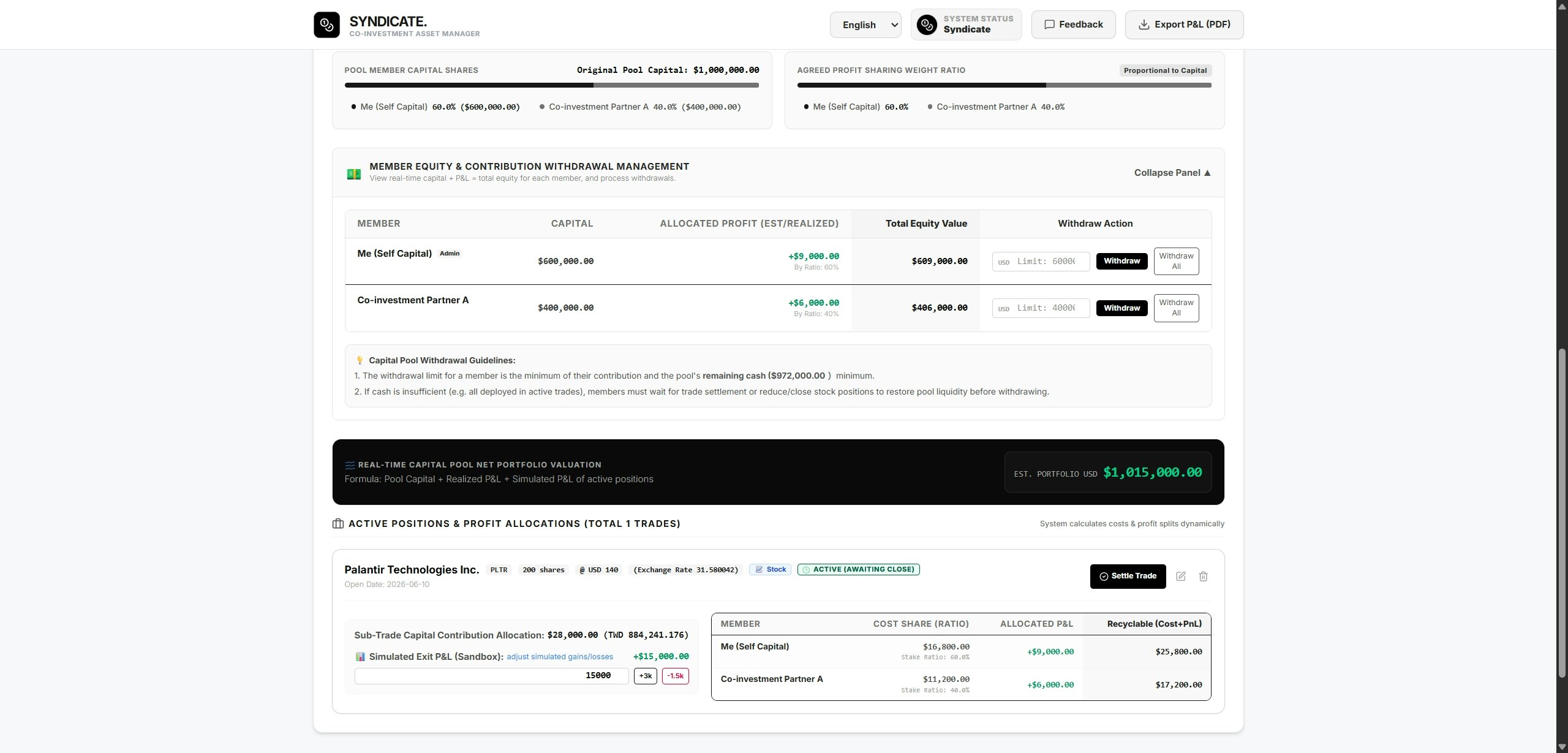The image size is (1568, 753).
Task: Click the Exchange Rate 31.580042 tag
Action: [x=685, y=570]
